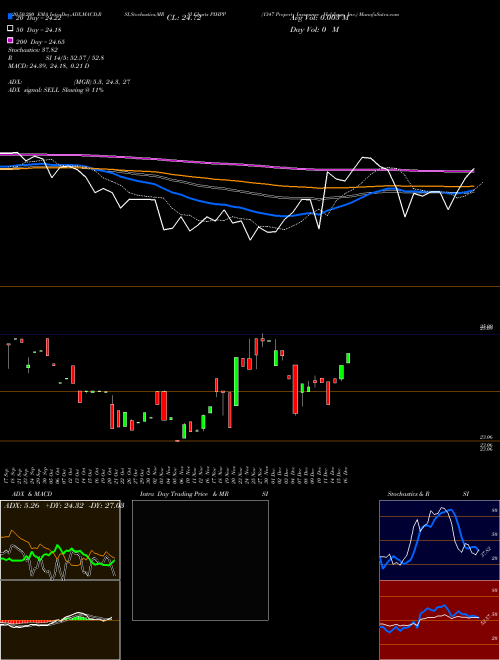The width and height of the screenshot is (500, 660).
Task: Click the last green candlestick on chart
Action: [x=348, y=358]
